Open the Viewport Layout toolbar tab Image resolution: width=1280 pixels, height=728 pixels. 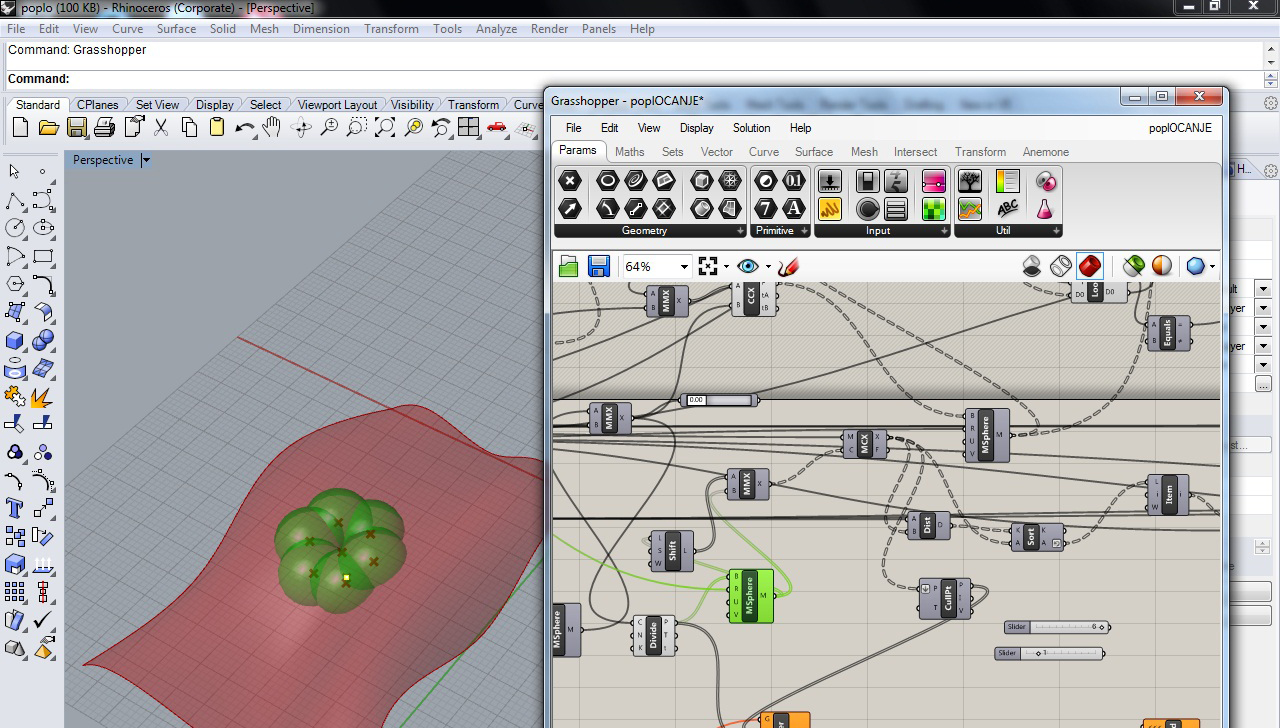pyautogui.click(x=337, y=105)
